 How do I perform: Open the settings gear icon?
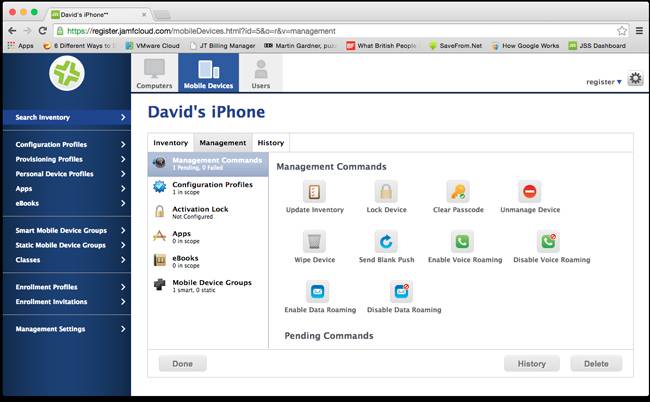635,78
